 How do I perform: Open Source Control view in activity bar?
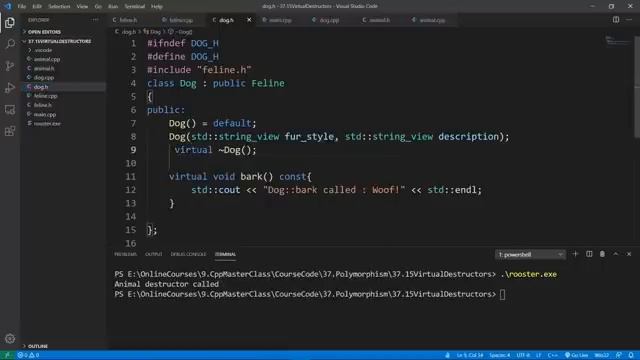point(10,66)
